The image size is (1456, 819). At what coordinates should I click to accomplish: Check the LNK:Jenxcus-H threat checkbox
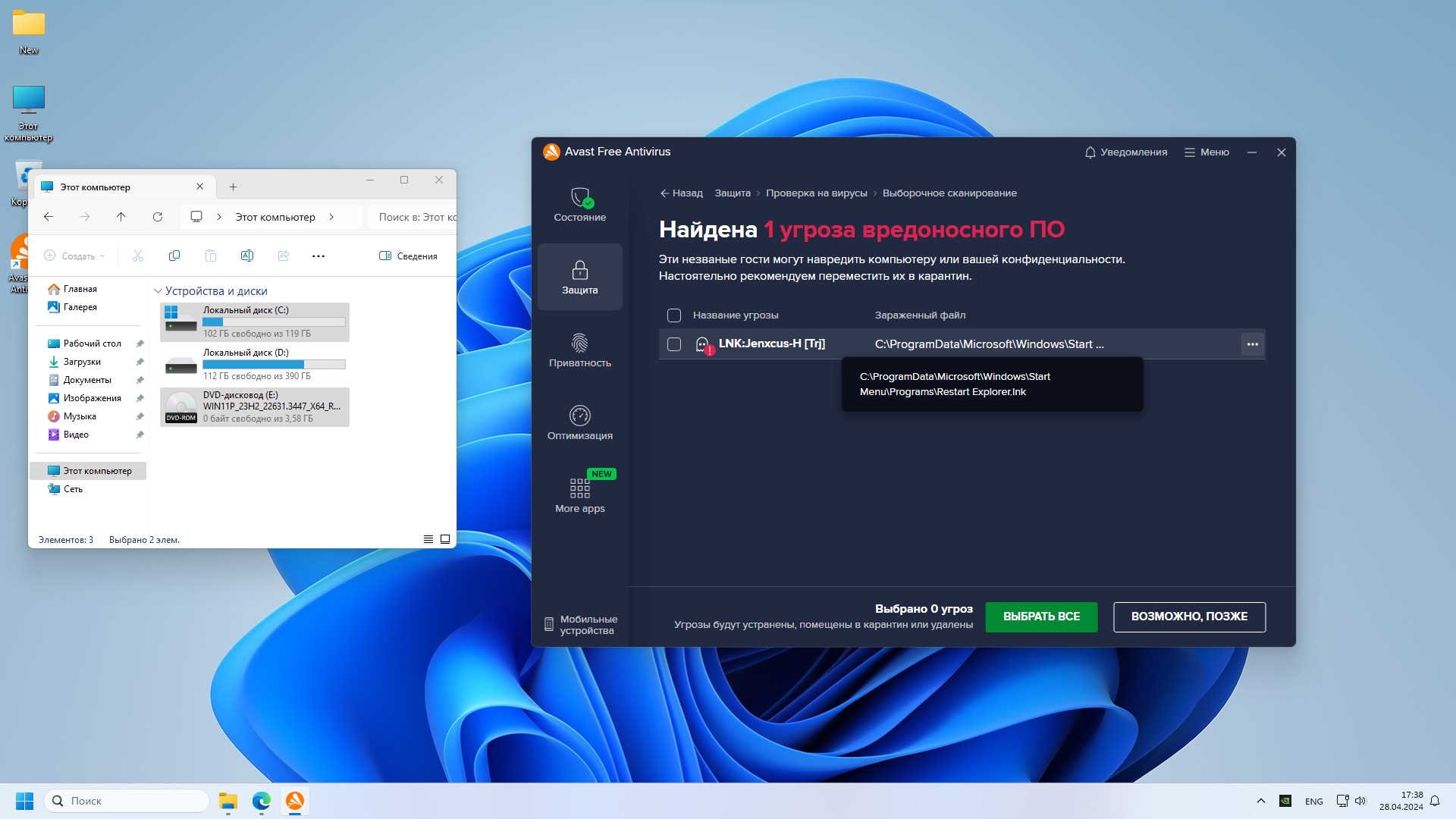click(673, 344)
